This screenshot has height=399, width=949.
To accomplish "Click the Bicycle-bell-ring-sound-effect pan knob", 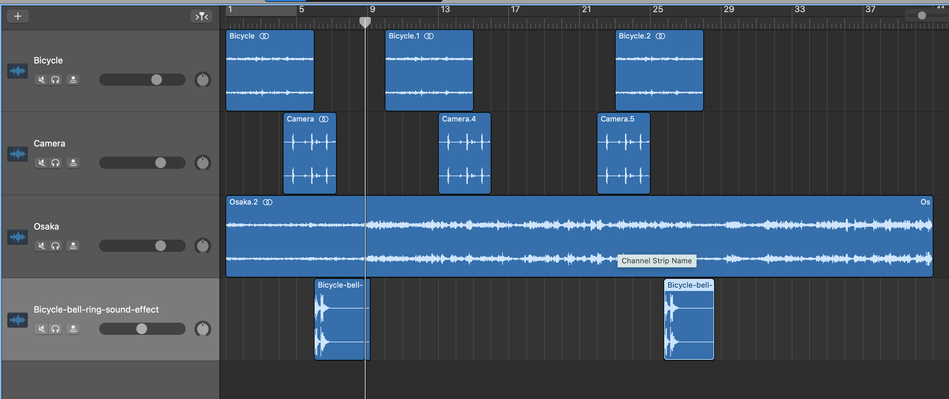I will point(203,328).
